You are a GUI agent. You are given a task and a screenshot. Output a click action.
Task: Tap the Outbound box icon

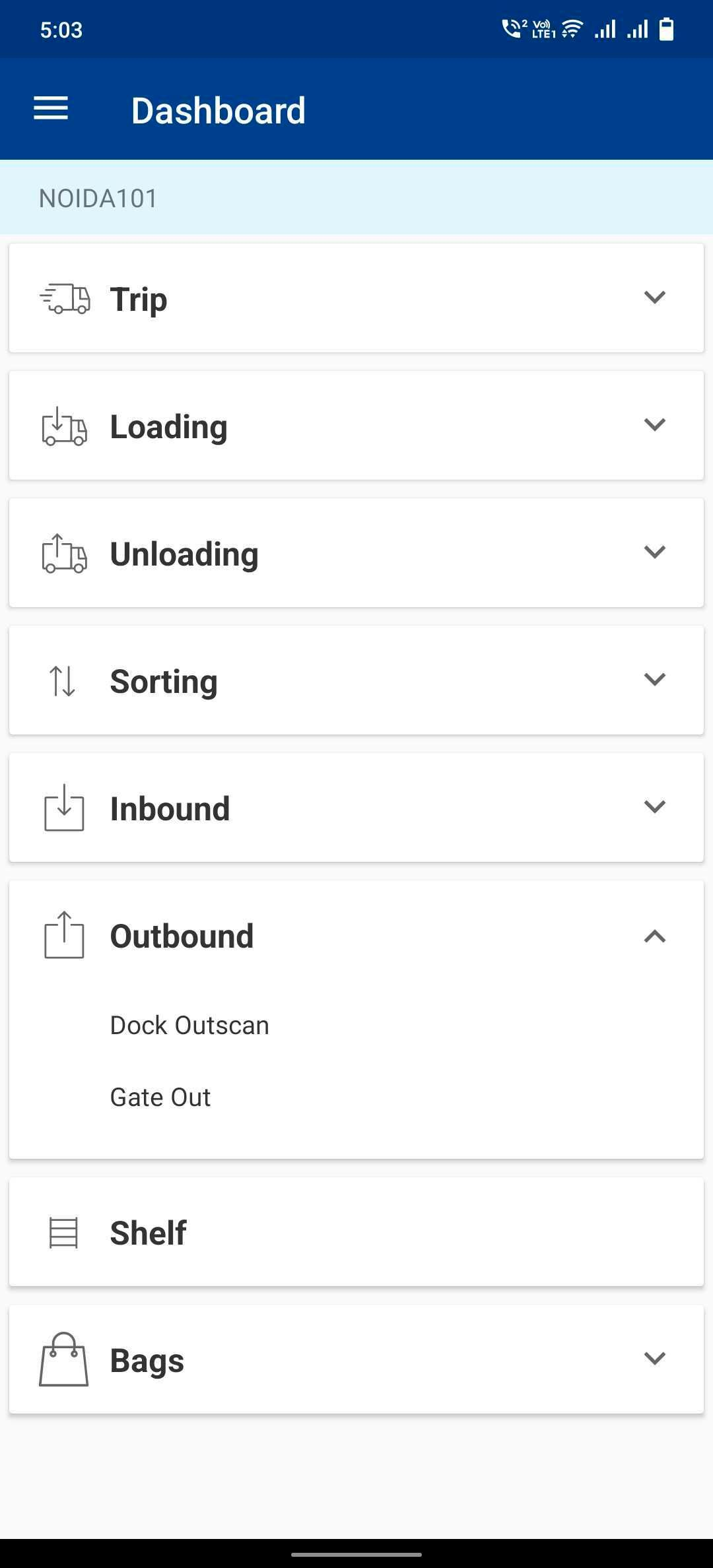[x=64, y=935]
